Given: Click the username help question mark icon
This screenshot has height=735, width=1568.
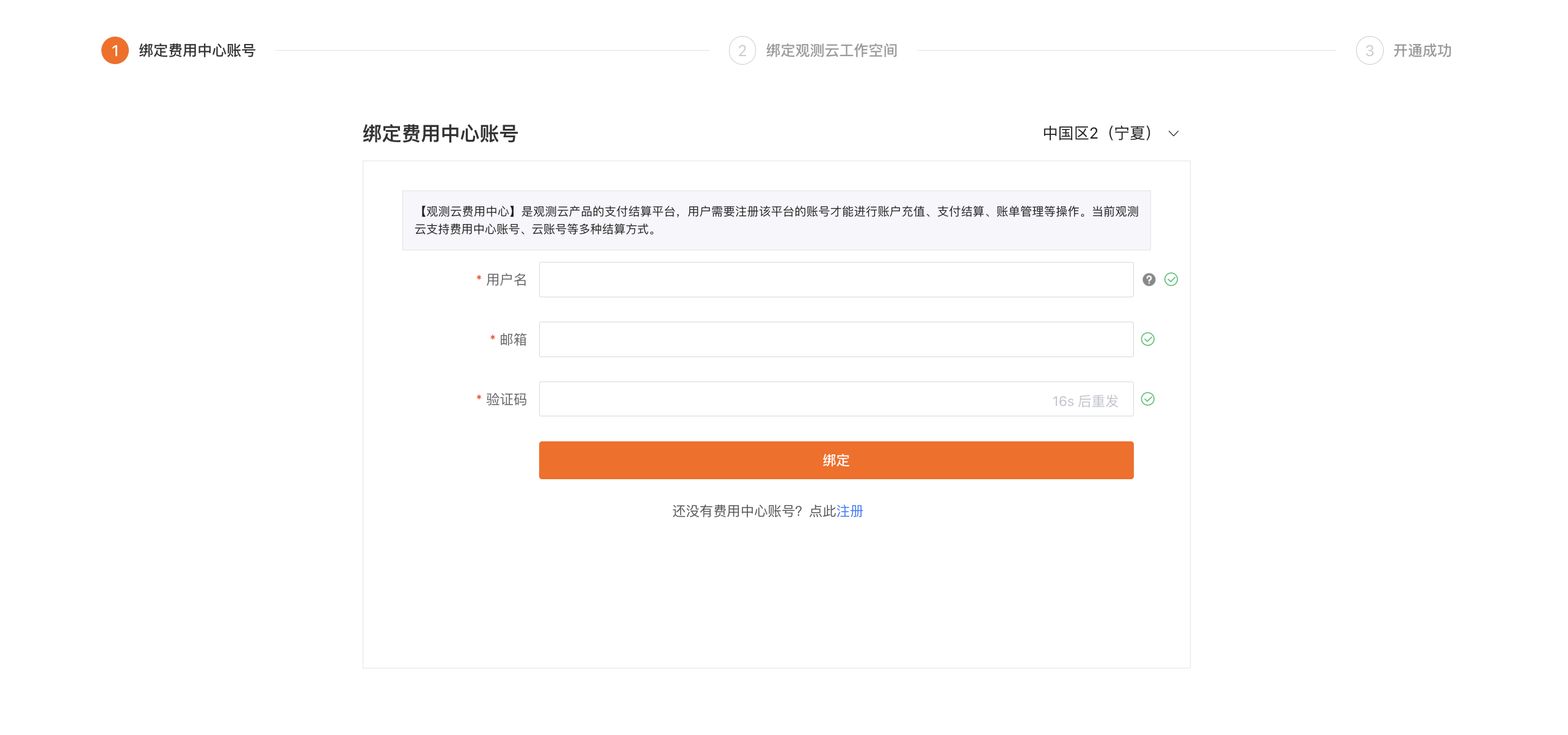Looking at the screenshot, I should pos(1149,280).
